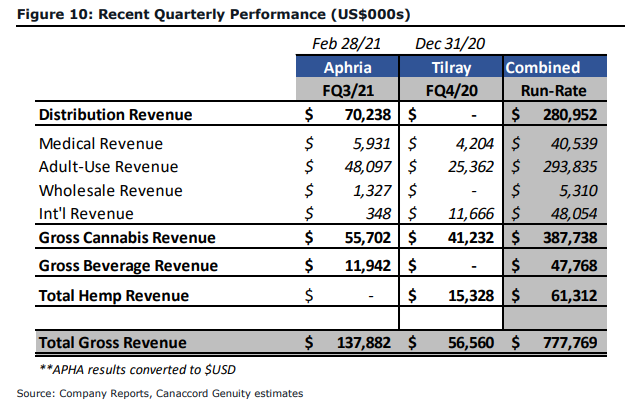The width and height of the screenshot is (629, 416).
Task: Select the combined total gross value 777,769
Action: coord(570,343)
